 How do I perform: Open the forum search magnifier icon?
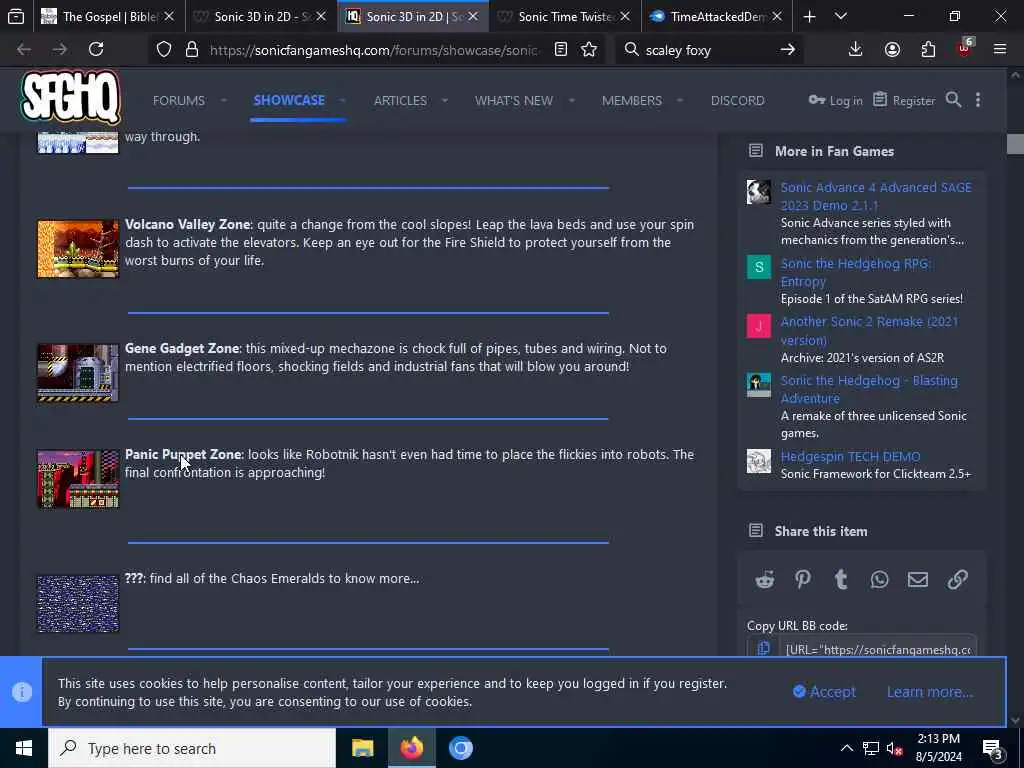point(953,100)
